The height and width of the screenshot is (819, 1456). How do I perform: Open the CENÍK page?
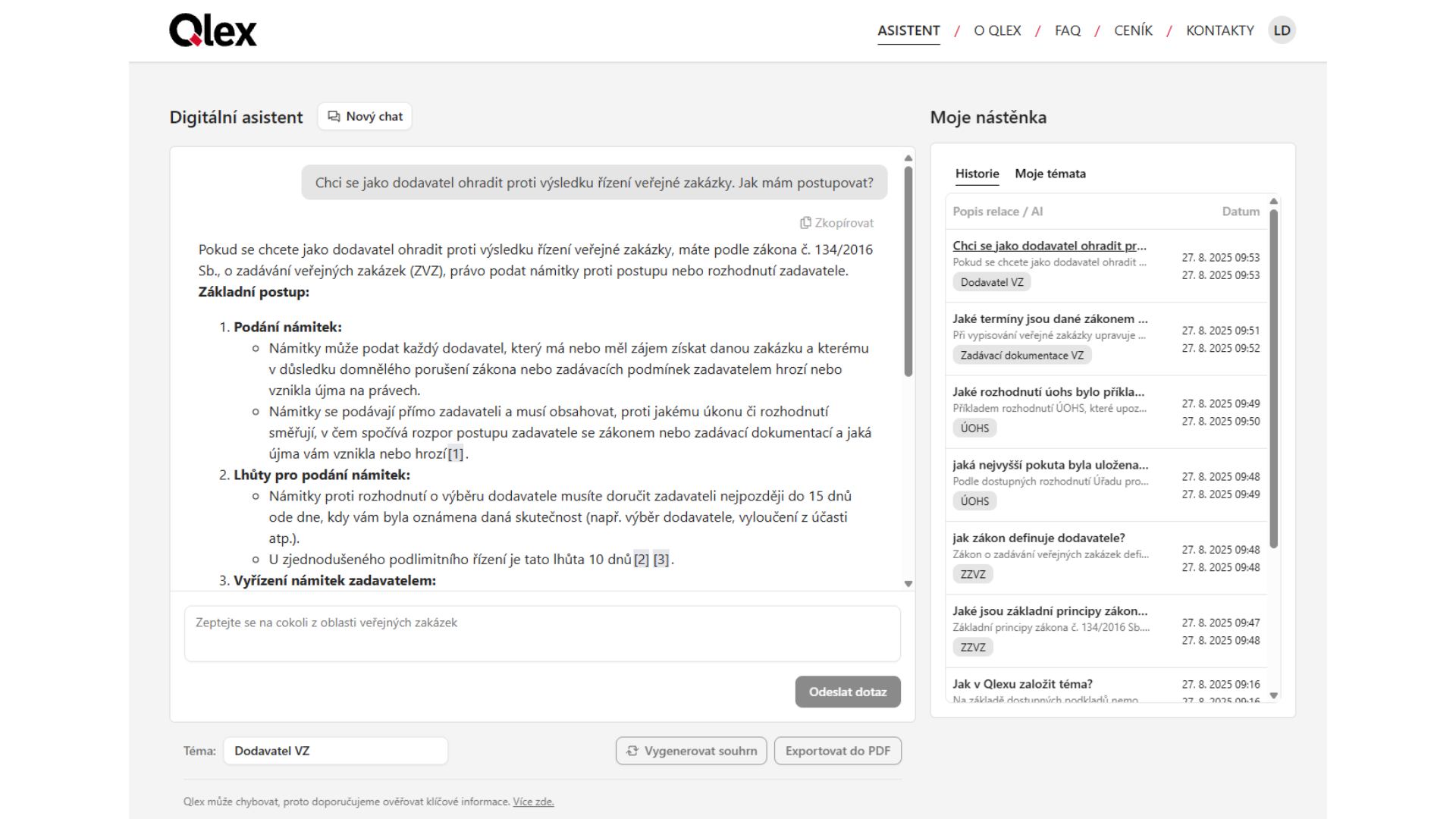click(x=1133, y=30)
